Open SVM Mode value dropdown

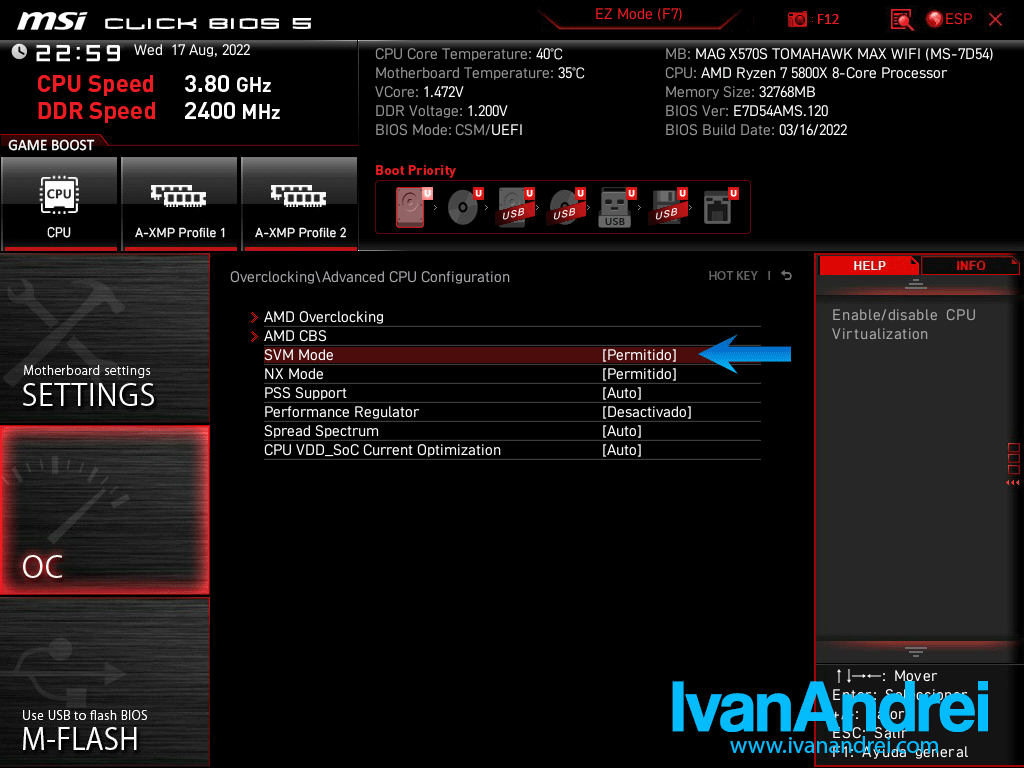(639, 355)
